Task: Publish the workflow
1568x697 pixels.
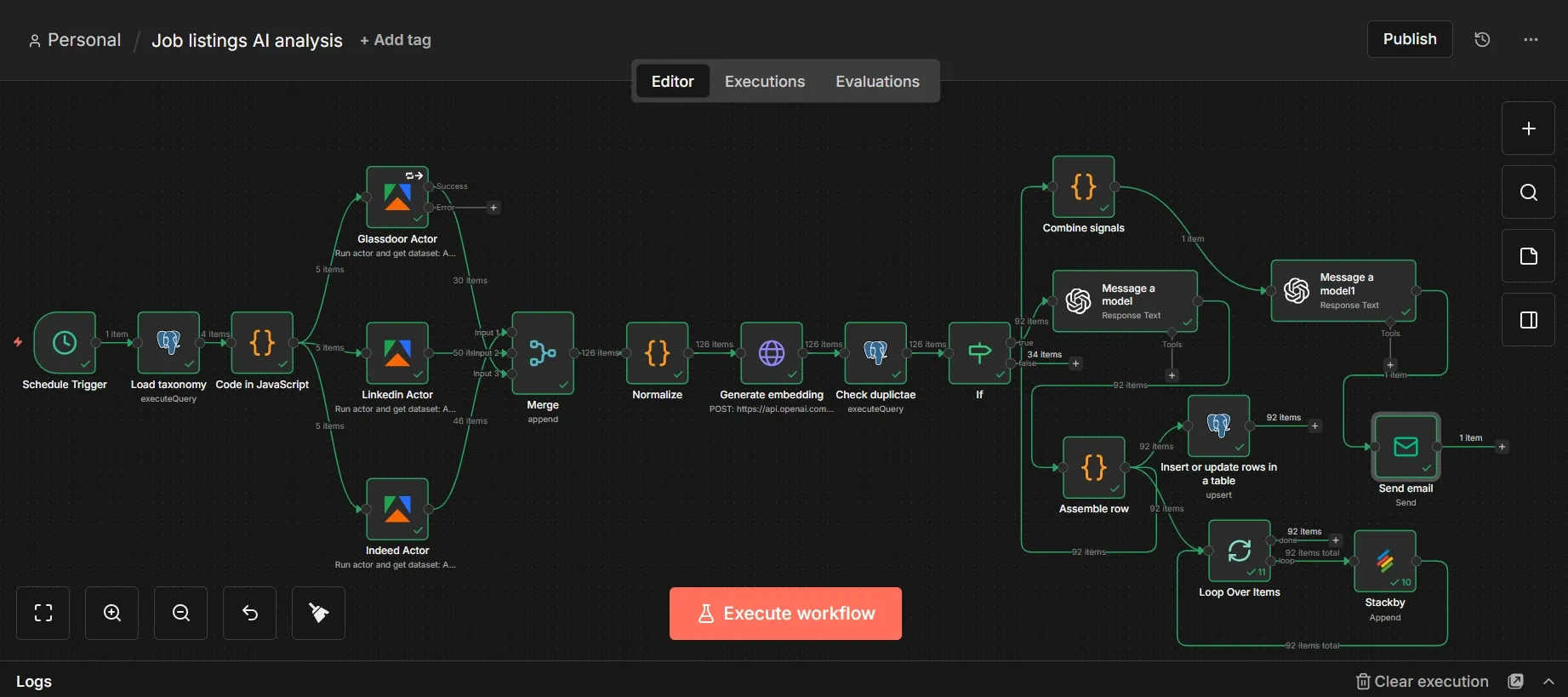Action: point(1410,39)
